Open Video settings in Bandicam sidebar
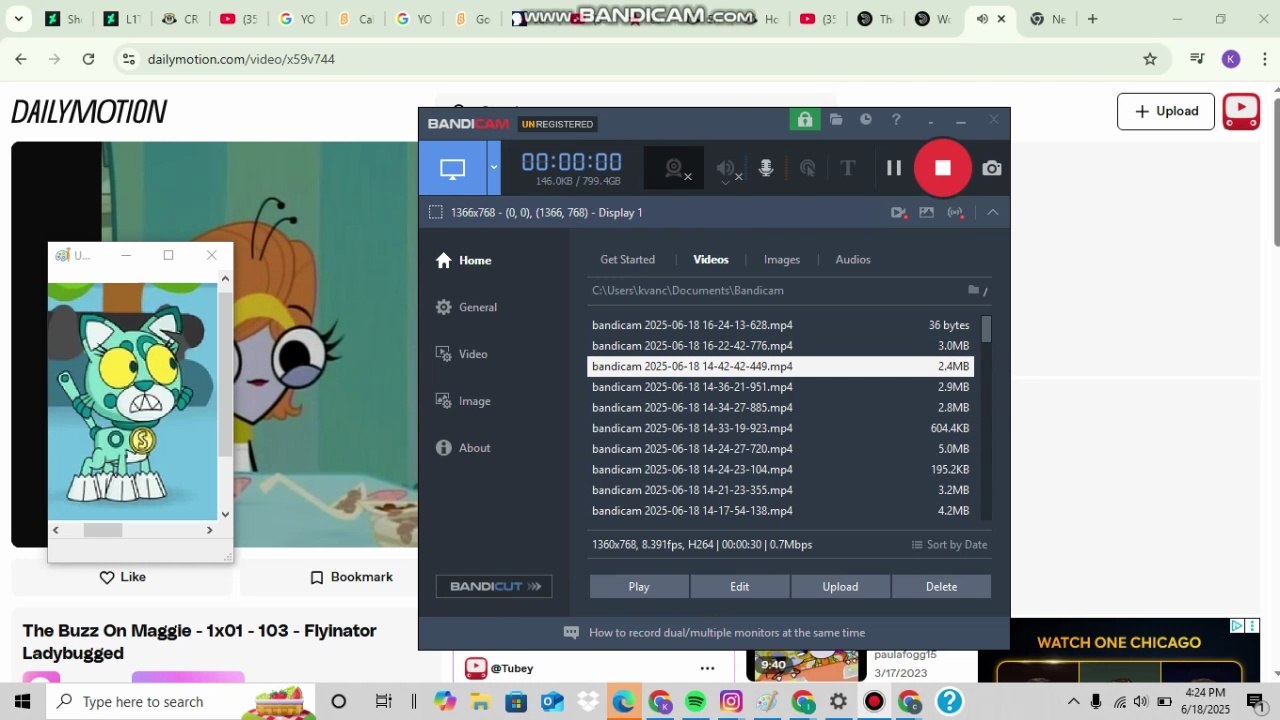This screenshot has height=720, width=1280. (x=462, y=354)
